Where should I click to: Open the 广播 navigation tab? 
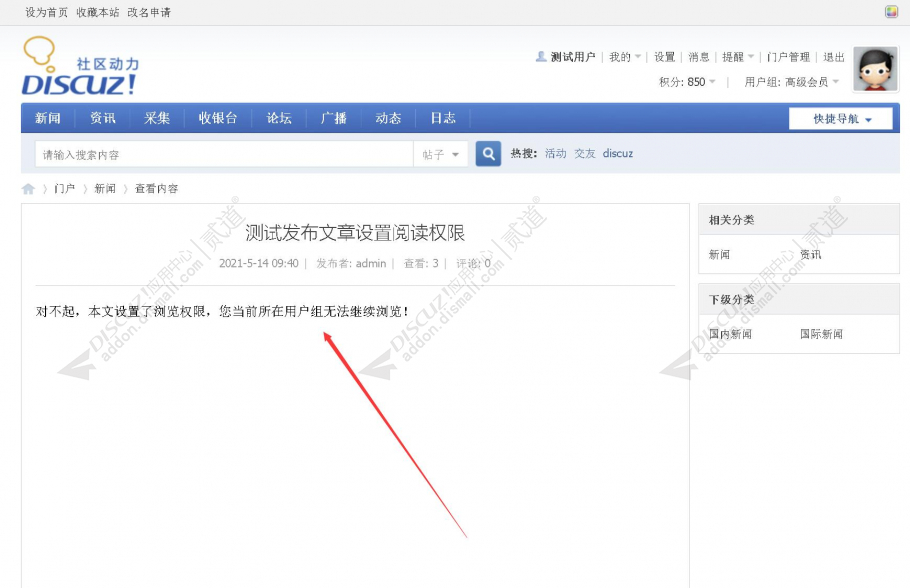coord(334,118)
